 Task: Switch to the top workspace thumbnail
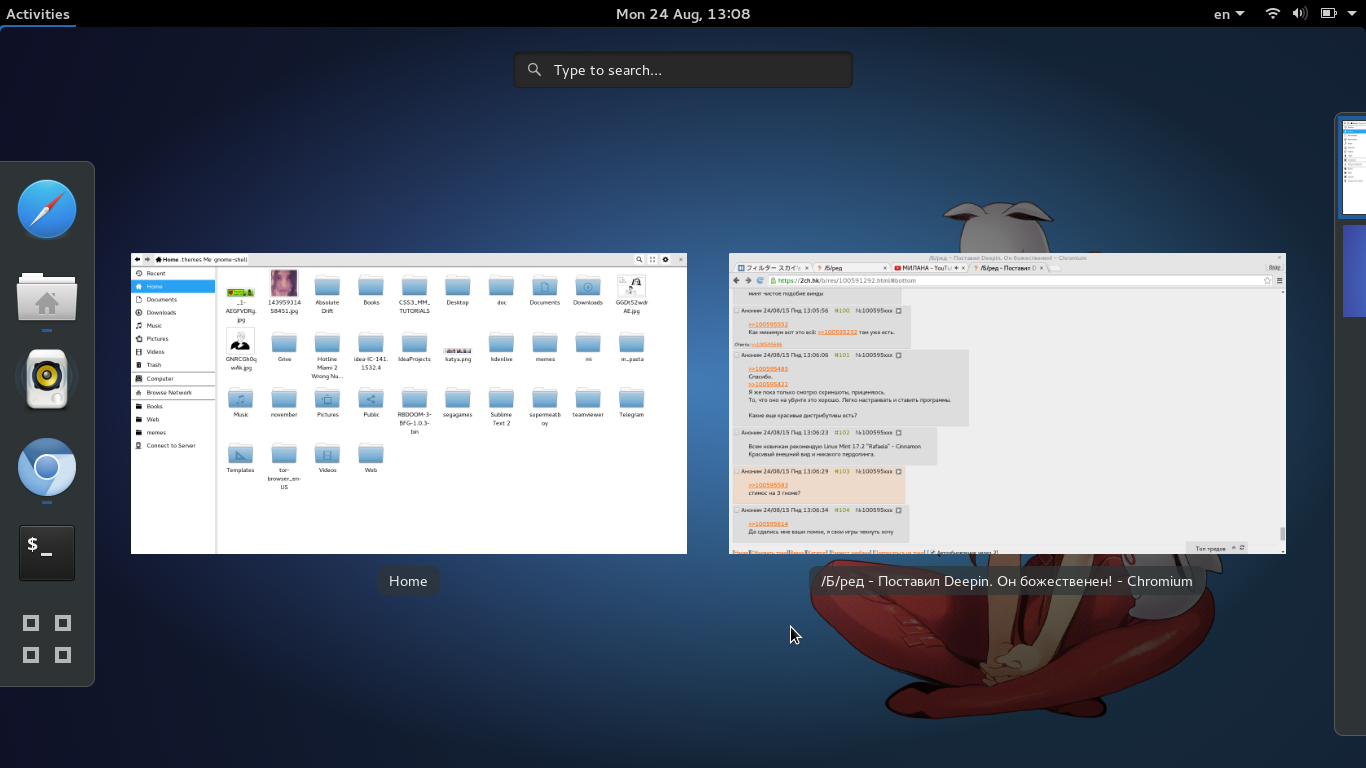pos(1353,167)
